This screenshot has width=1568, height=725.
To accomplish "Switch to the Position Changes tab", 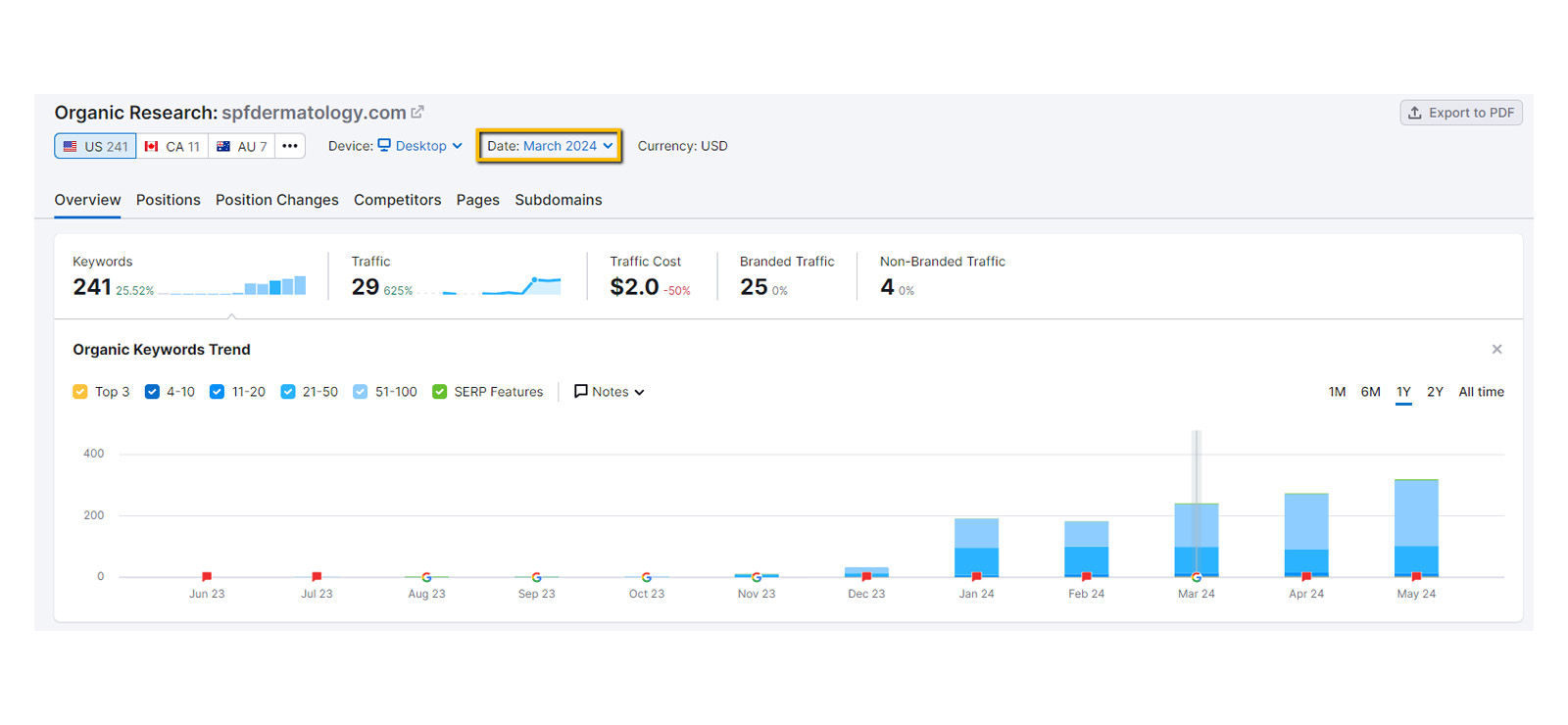I will click(x=276, y=200).
